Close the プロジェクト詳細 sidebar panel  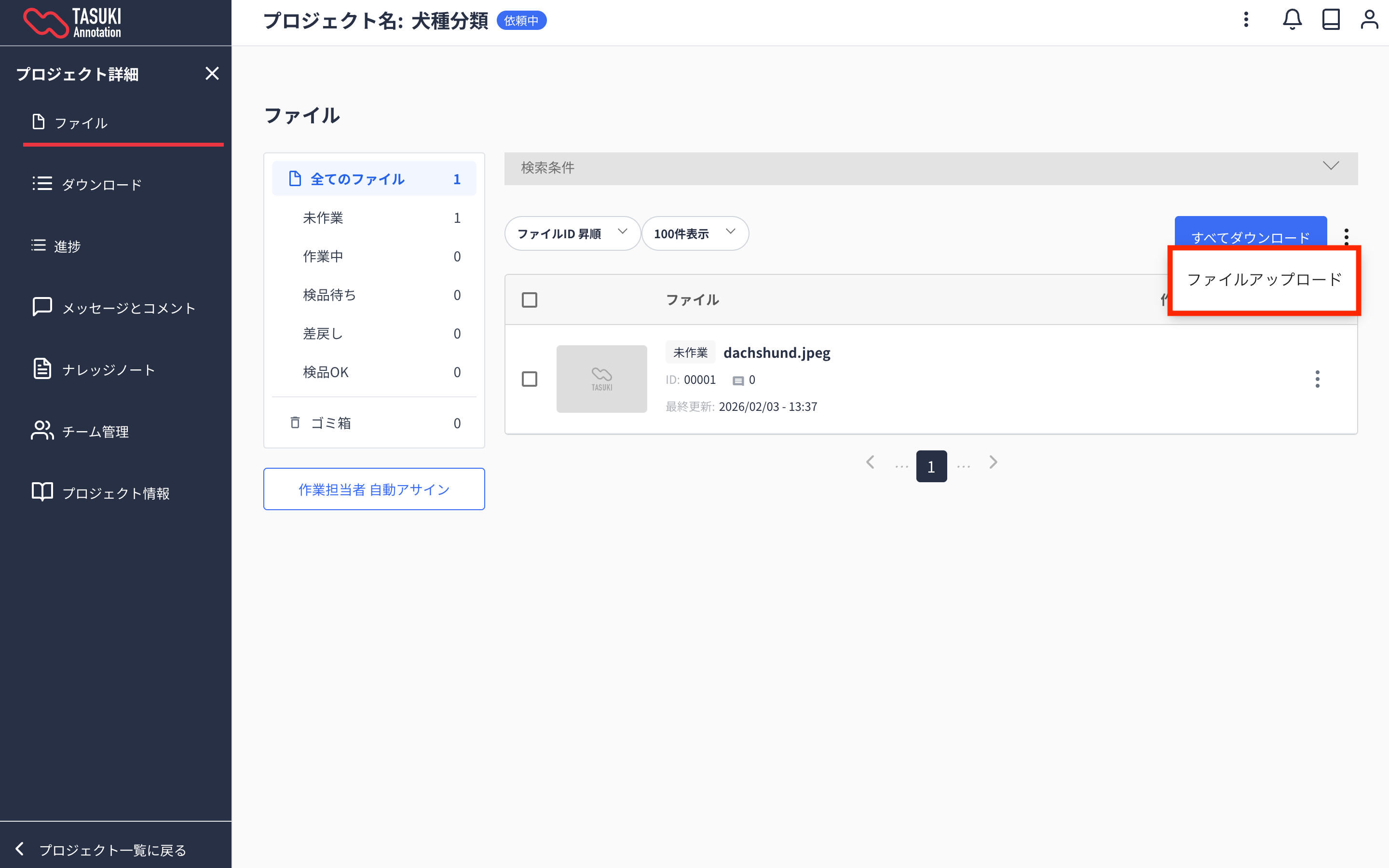coord(212,73)
